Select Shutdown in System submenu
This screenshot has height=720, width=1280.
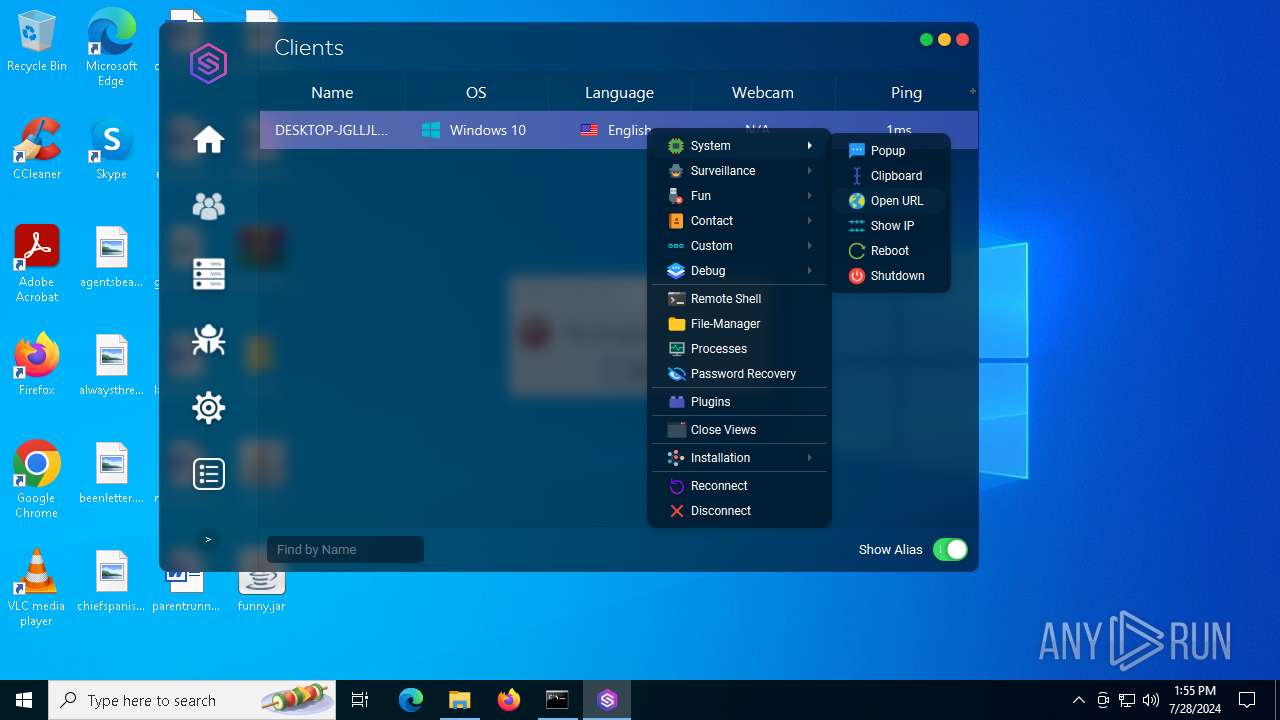pos(890,276)
